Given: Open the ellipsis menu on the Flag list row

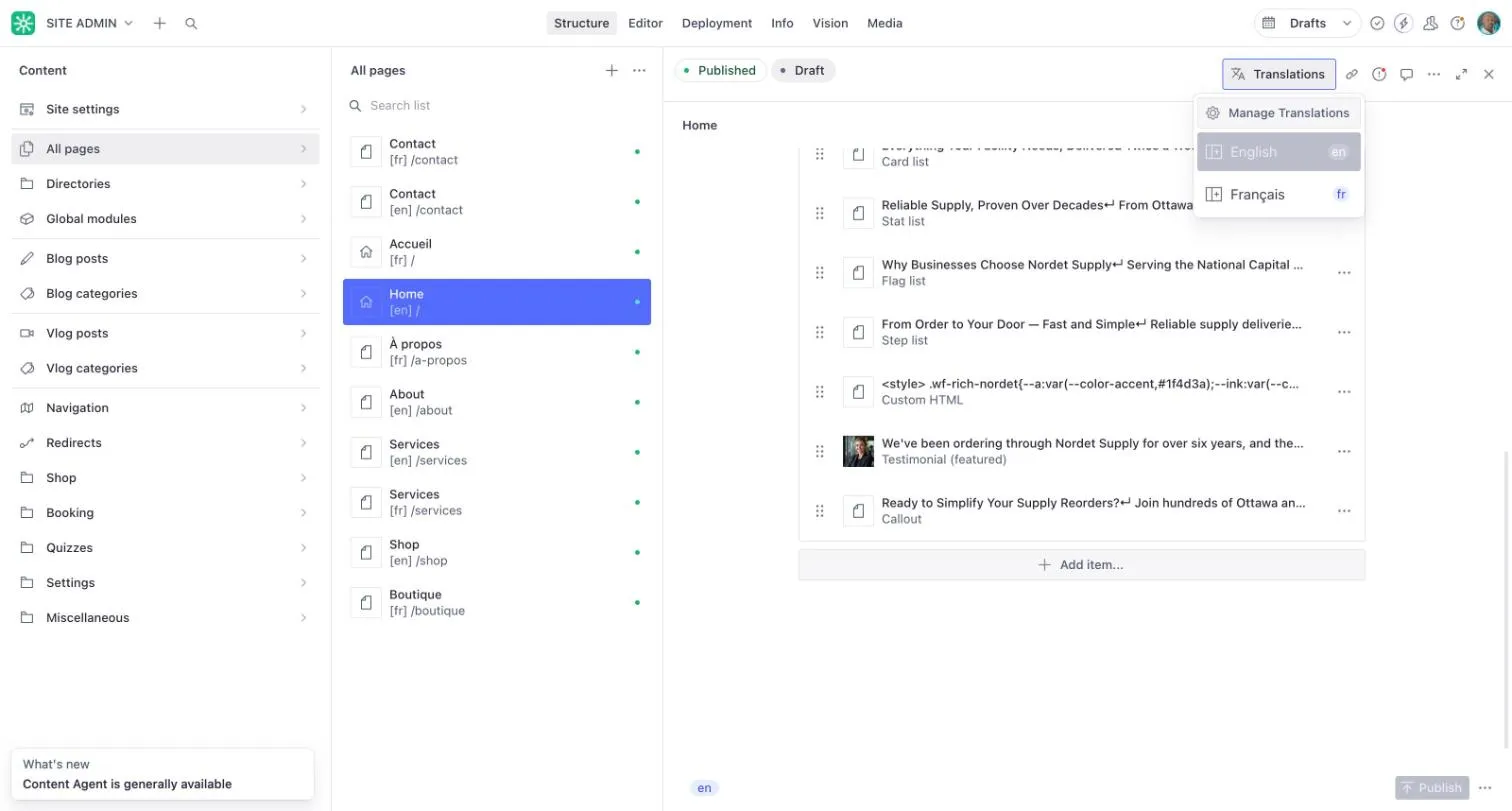Looking at the screenshot, I should coord(1344,273).
